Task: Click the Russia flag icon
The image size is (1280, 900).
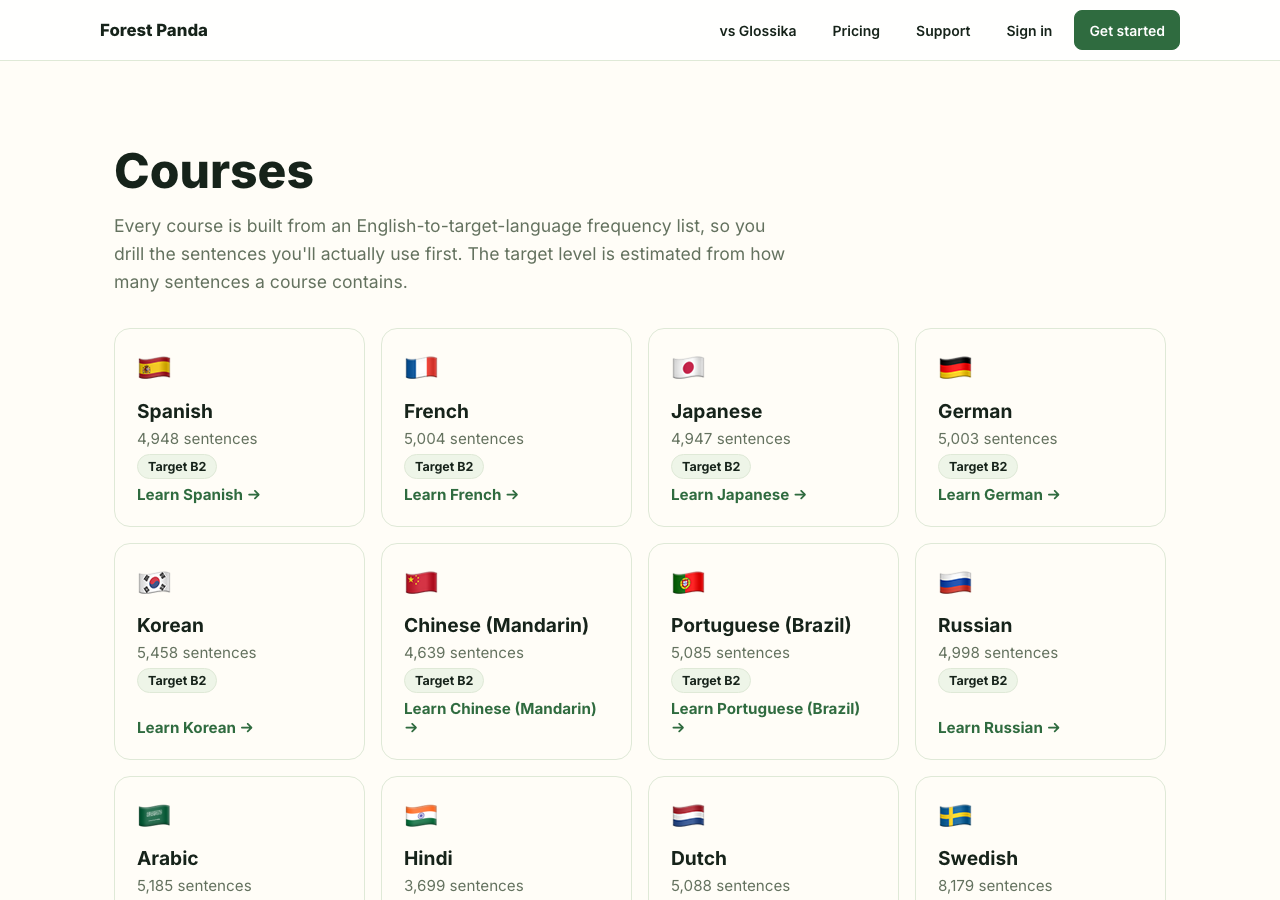Action: click(955, 583)
